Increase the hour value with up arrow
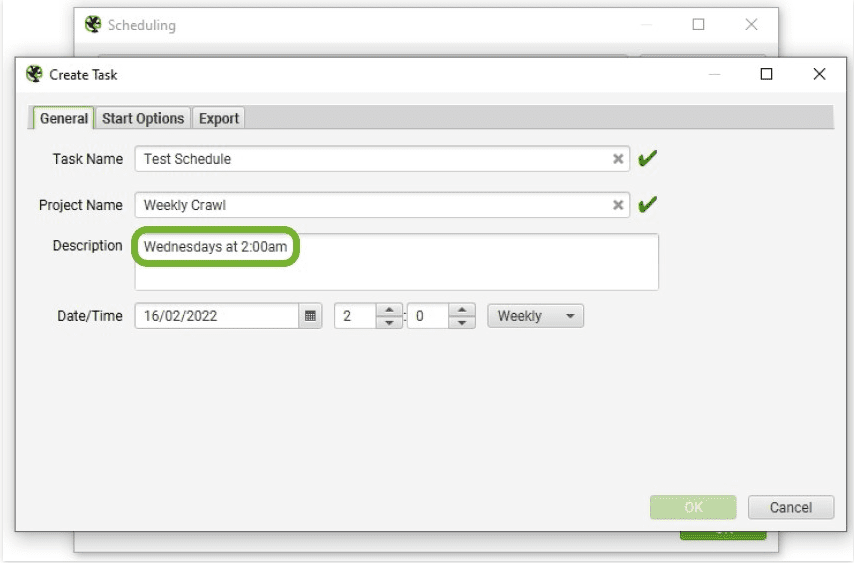This screenshot has width=854, height=563. pos(389,310)
